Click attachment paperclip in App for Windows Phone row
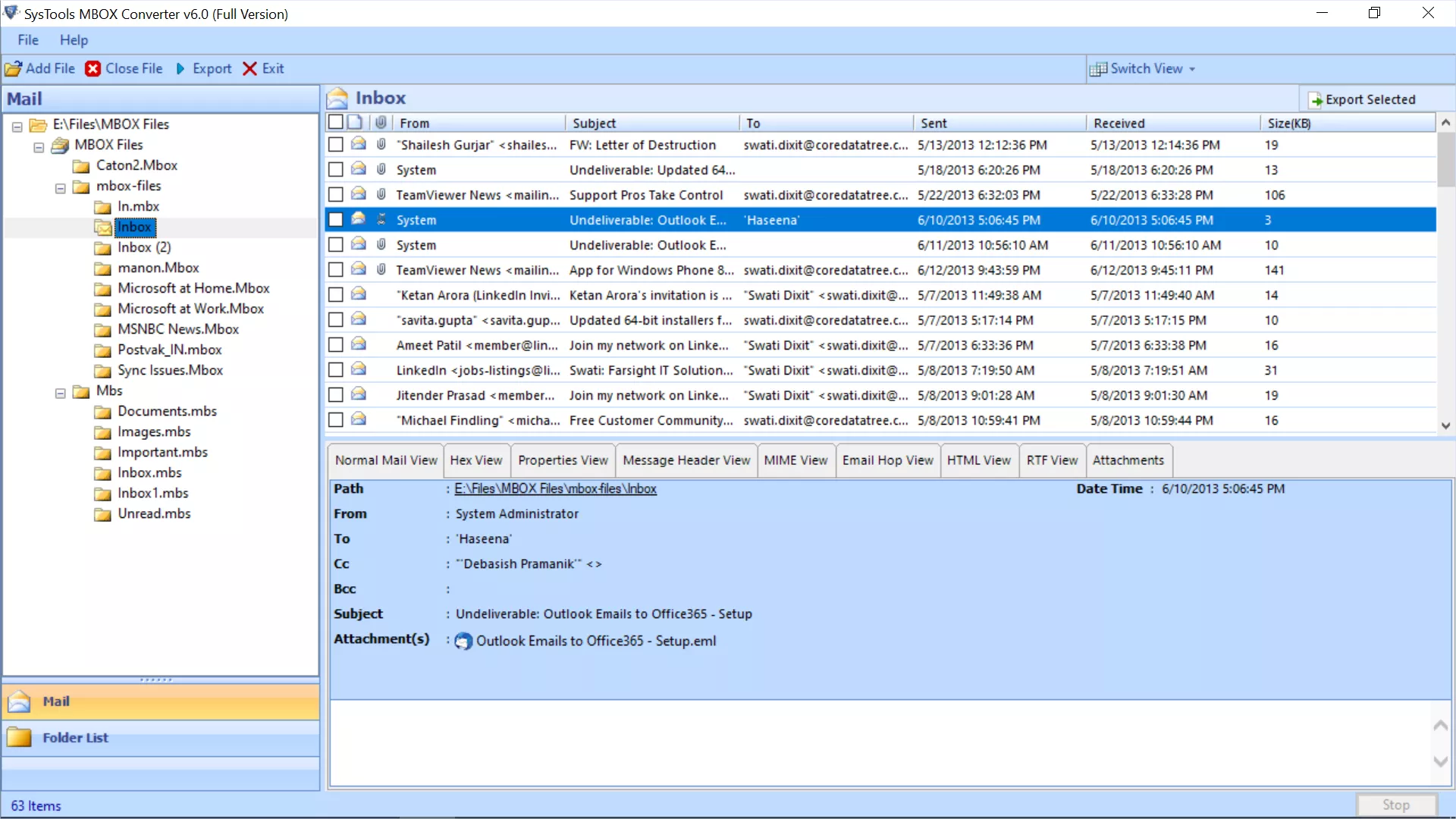Viewport: 1456px width, 819px height. pyautogui.click(x=381, y=269)
